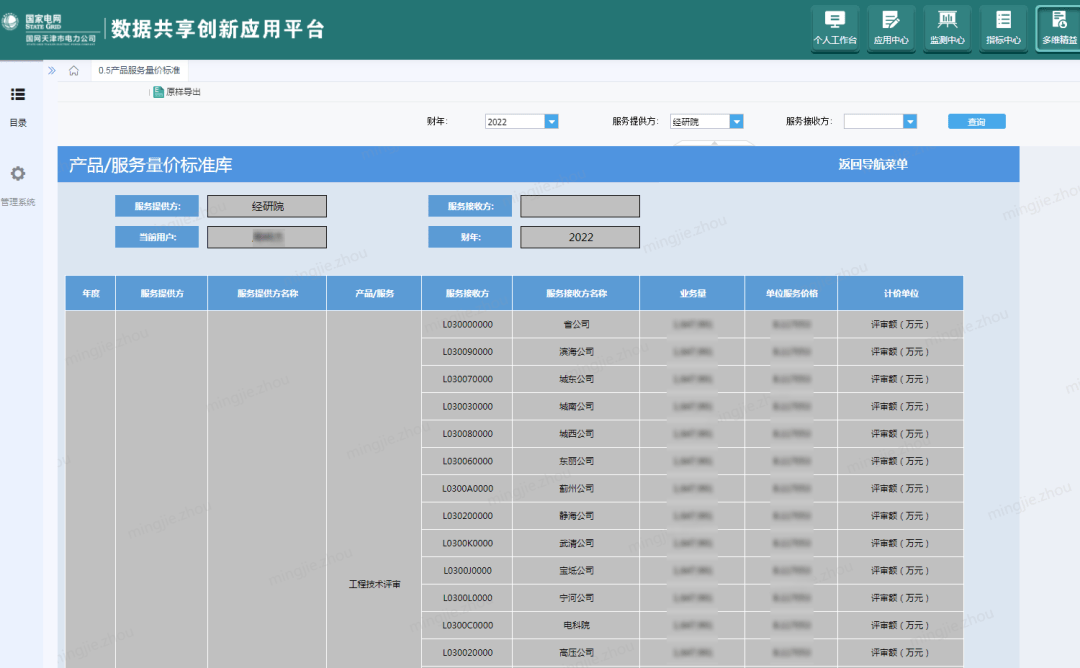Click the 服务接收方 label button in the form

point(470,206)
